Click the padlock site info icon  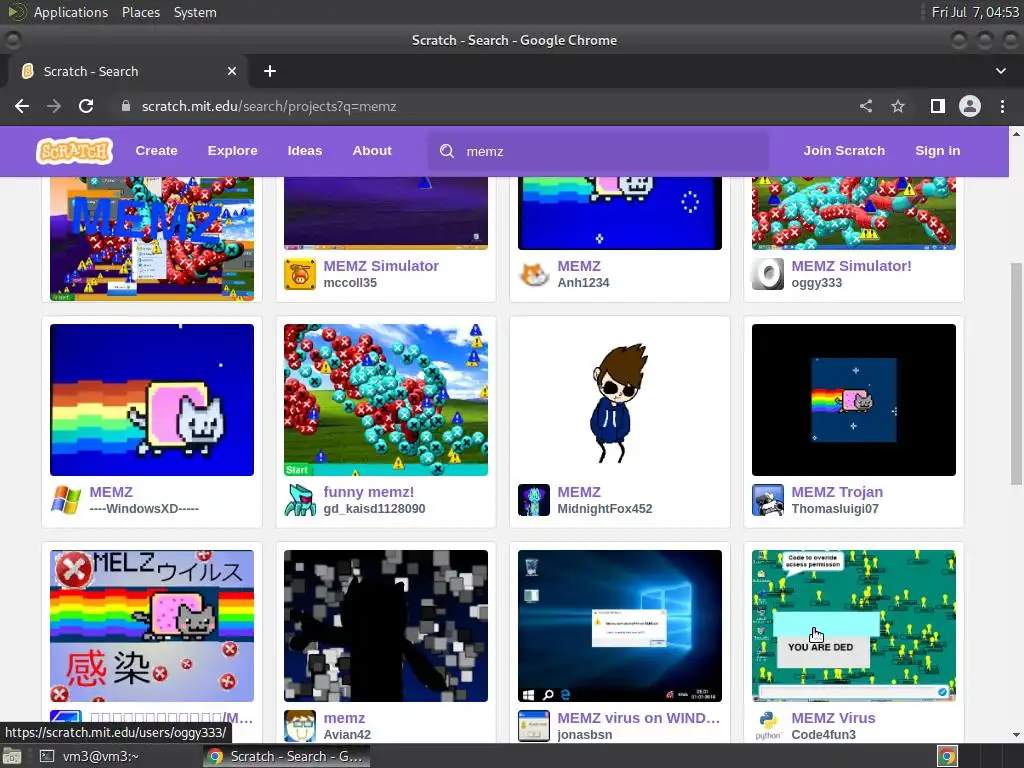click(x=126, y=106)
